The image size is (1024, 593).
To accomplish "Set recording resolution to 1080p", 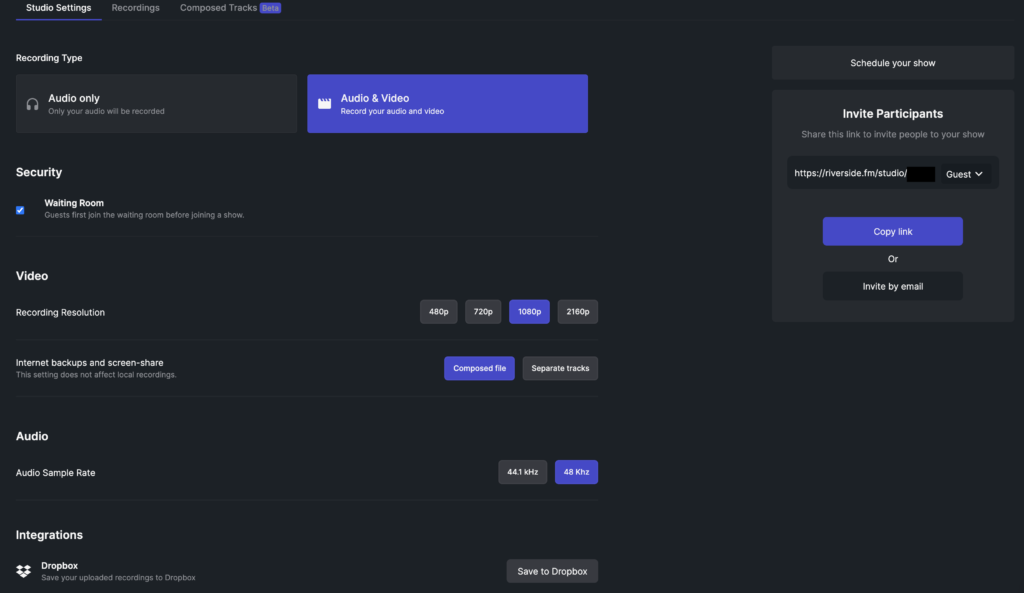I will pyautogui.click(x=529, y=312).
